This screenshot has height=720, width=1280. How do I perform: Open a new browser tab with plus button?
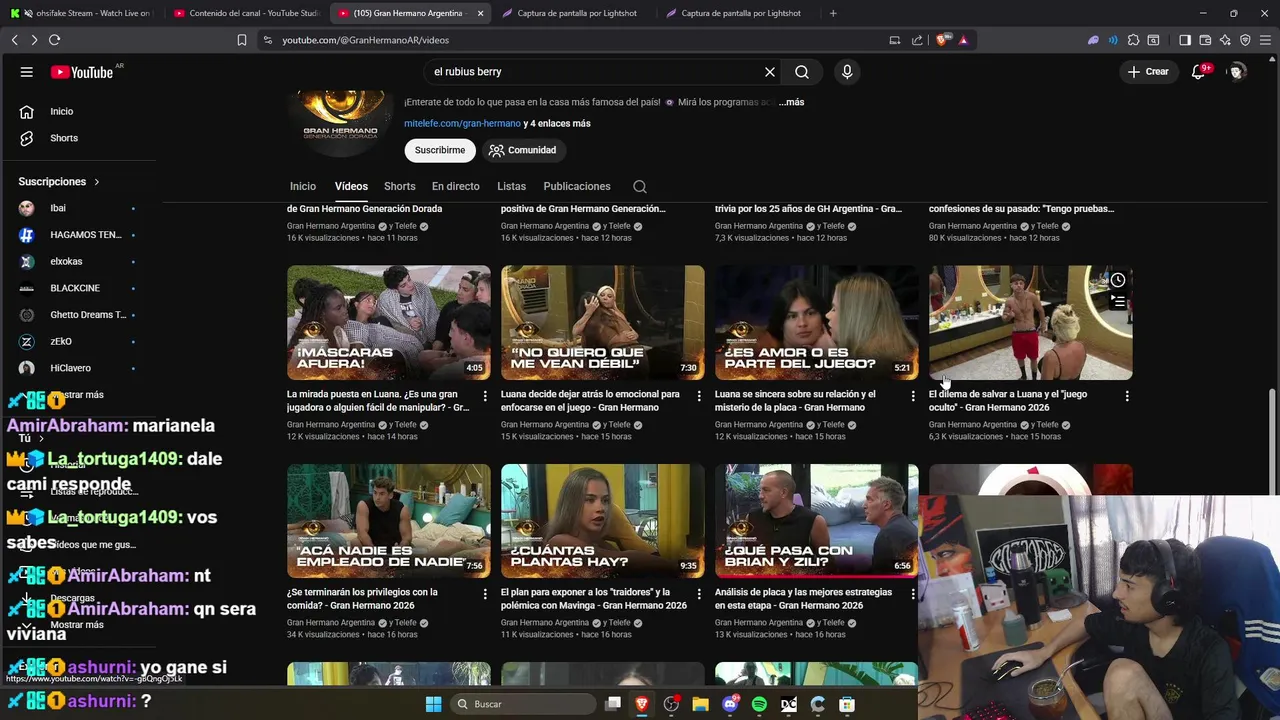coord(833,13)
